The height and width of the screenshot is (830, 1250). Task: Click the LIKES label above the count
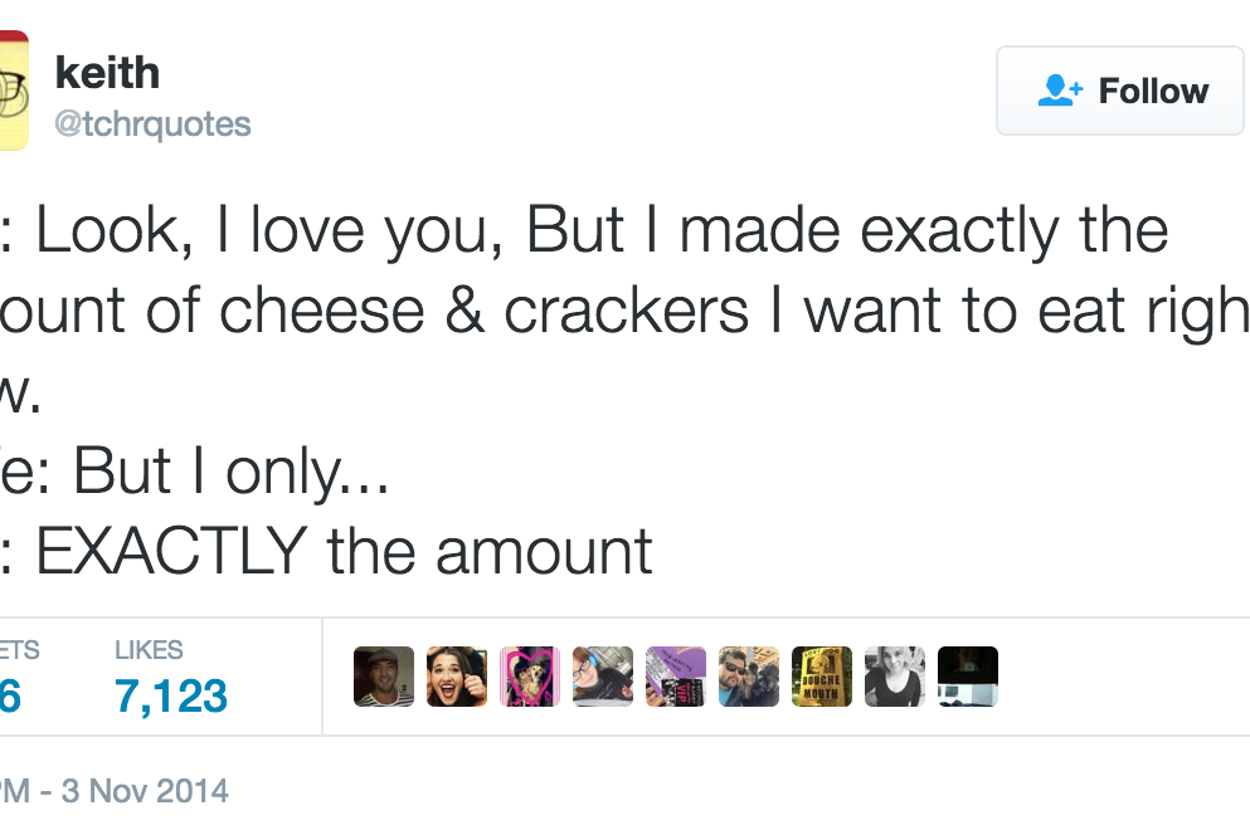coord(149,650)
